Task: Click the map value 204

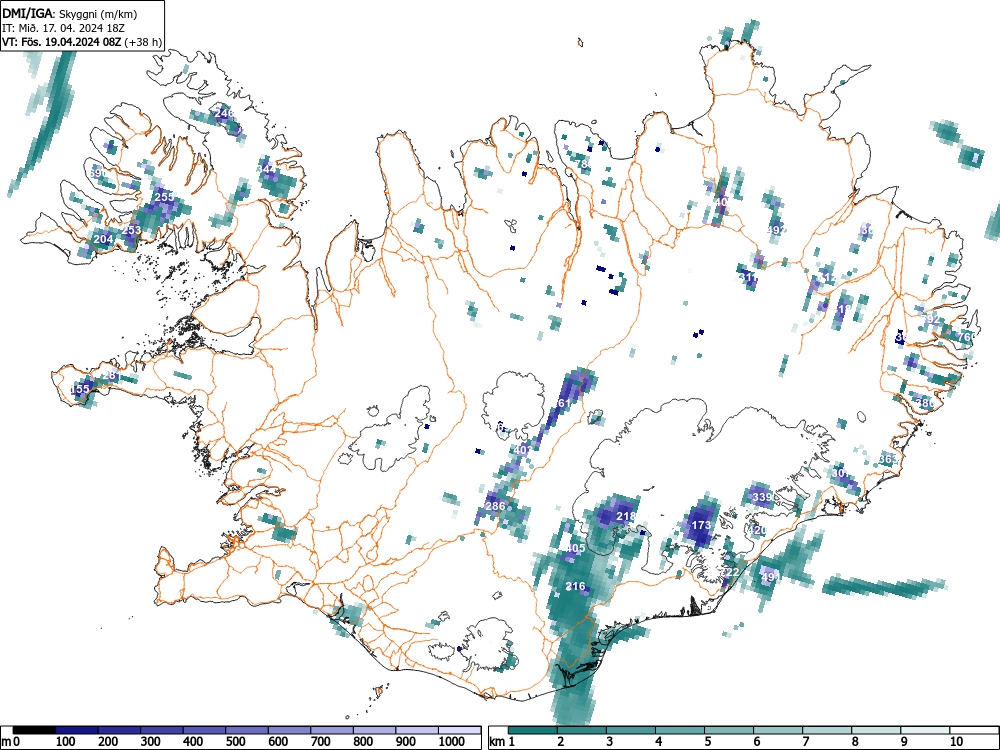Action: click(103, 239)
